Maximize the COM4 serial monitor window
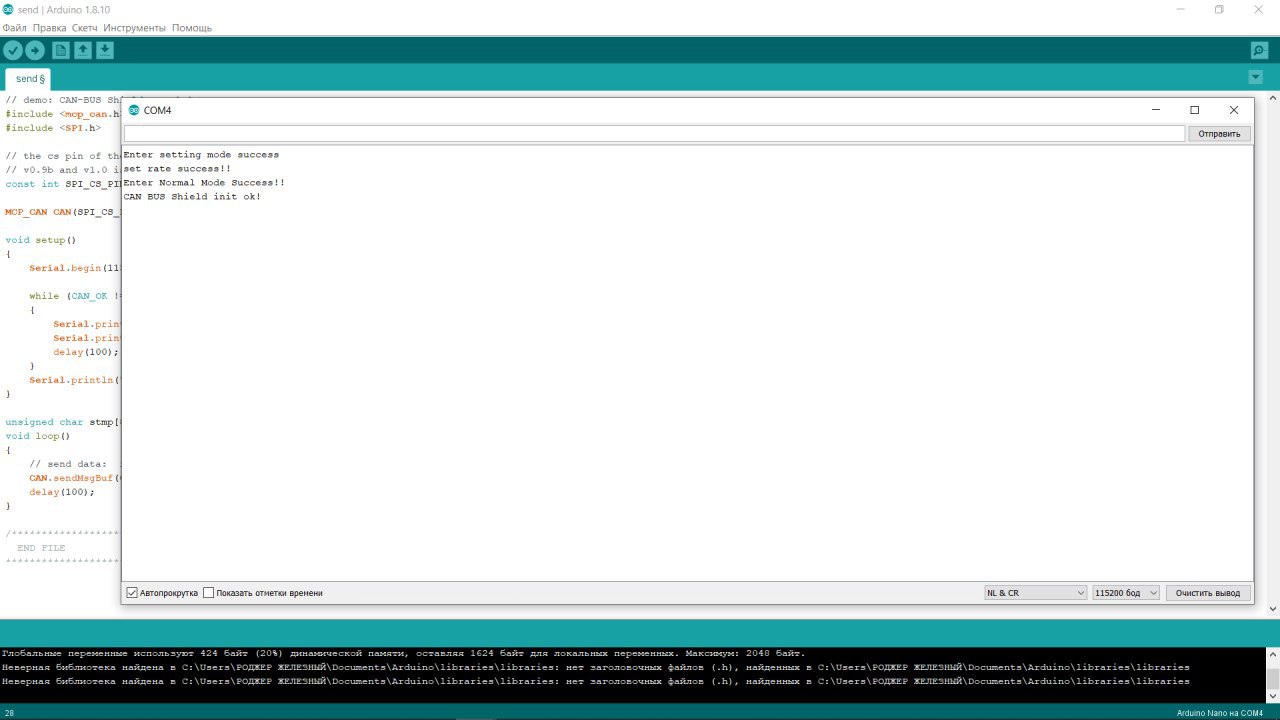 pos(1194,110)
